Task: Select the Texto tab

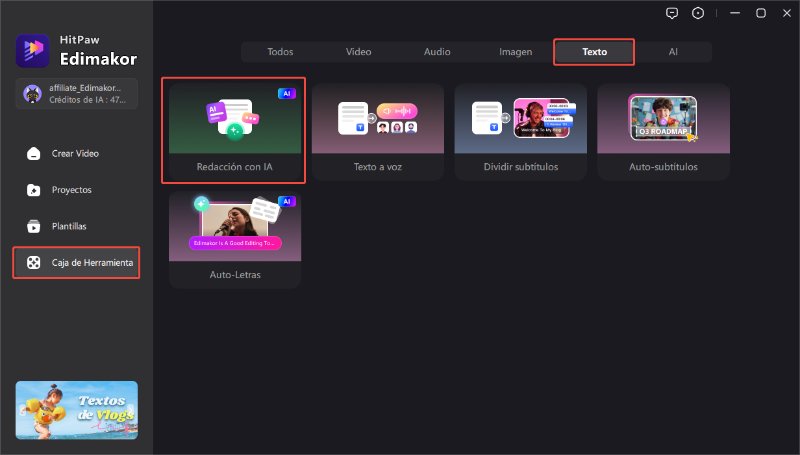Action: pos(594,52)
